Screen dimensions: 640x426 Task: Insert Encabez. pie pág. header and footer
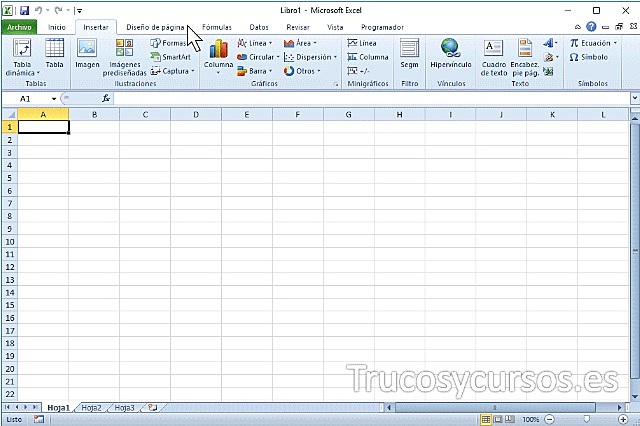click(x=525, y=58)
